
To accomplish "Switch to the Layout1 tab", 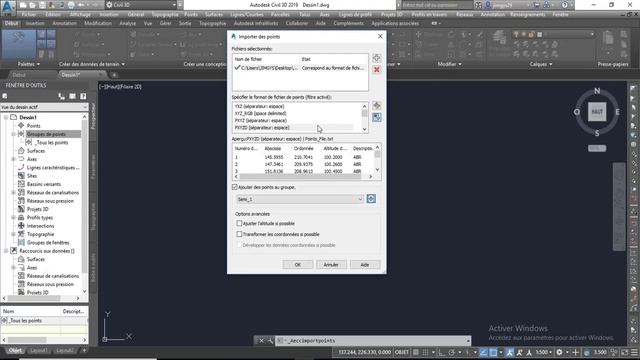I will [39, 351].
